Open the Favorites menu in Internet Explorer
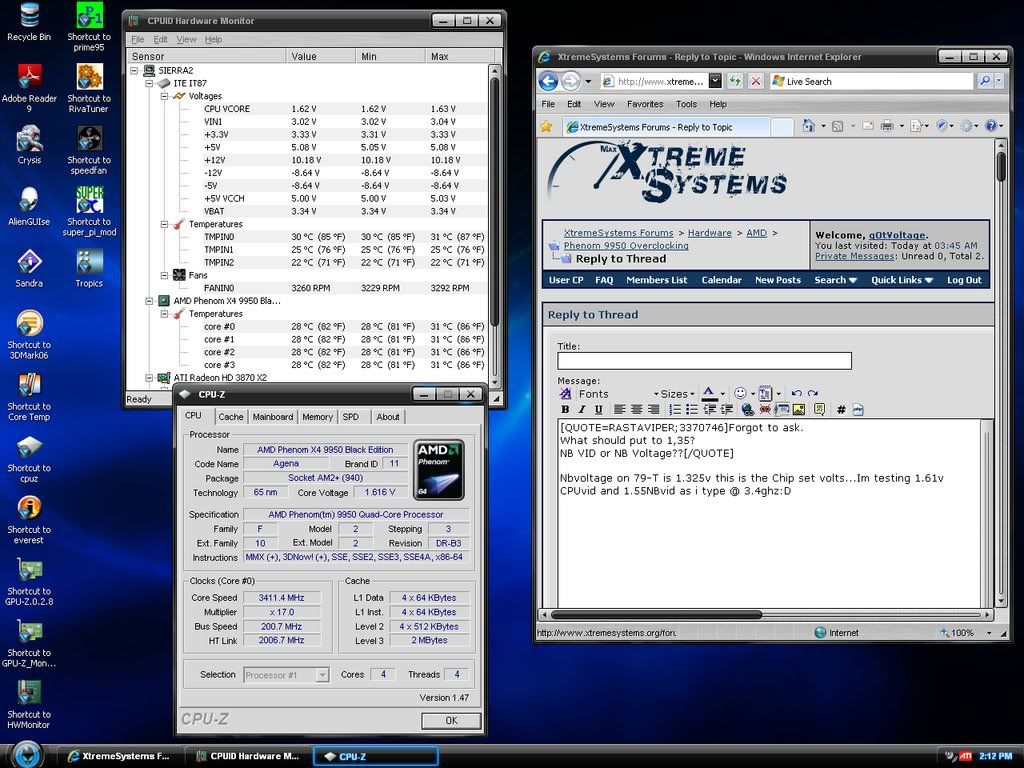Image resolution: width=1024 pixels, height=768 pixels. (645, 104)
